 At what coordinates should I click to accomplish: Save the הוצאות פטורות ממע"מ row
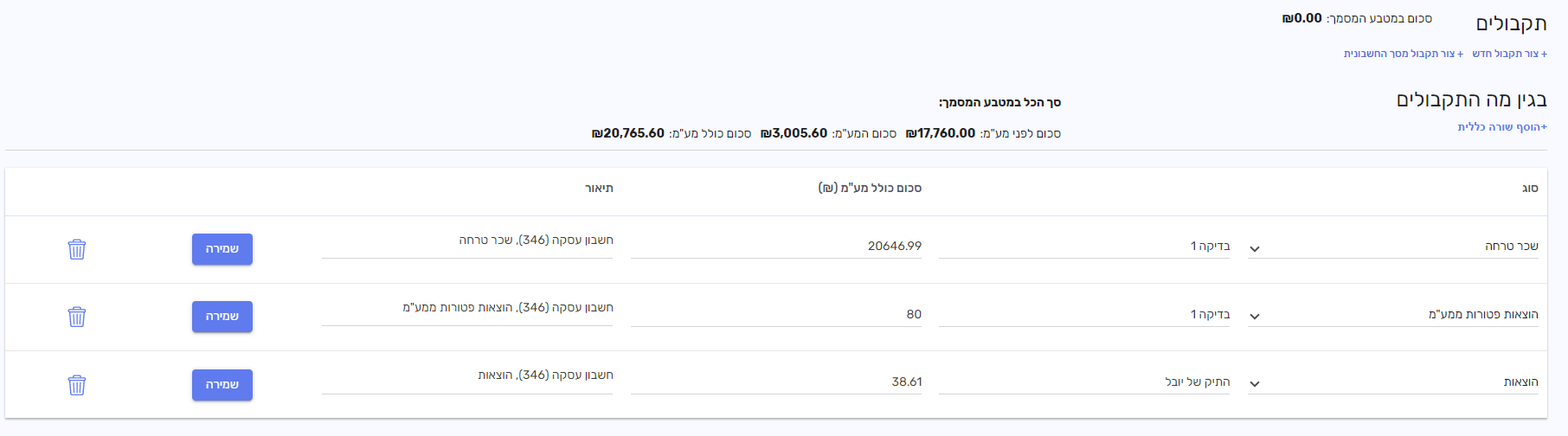(222, 317)
